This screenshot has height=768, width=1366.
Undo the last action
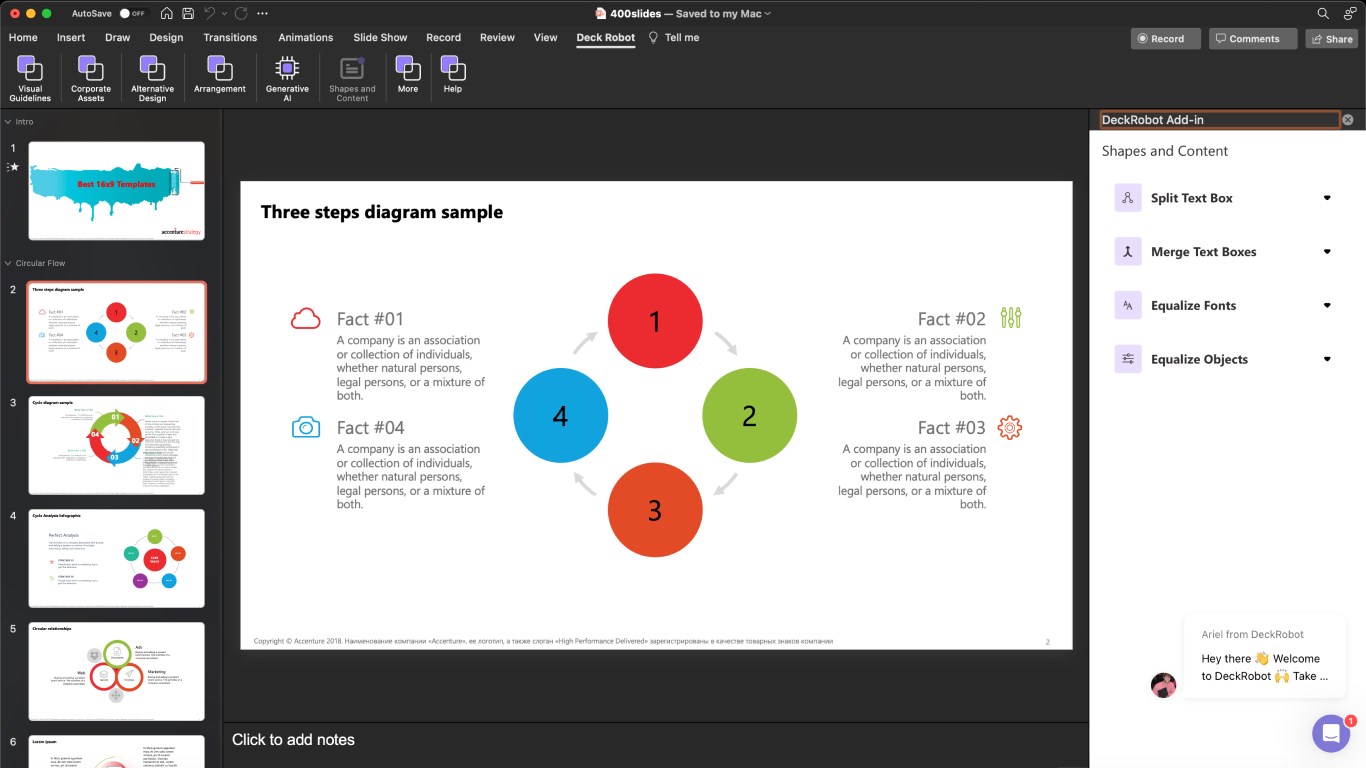(209, 13)
